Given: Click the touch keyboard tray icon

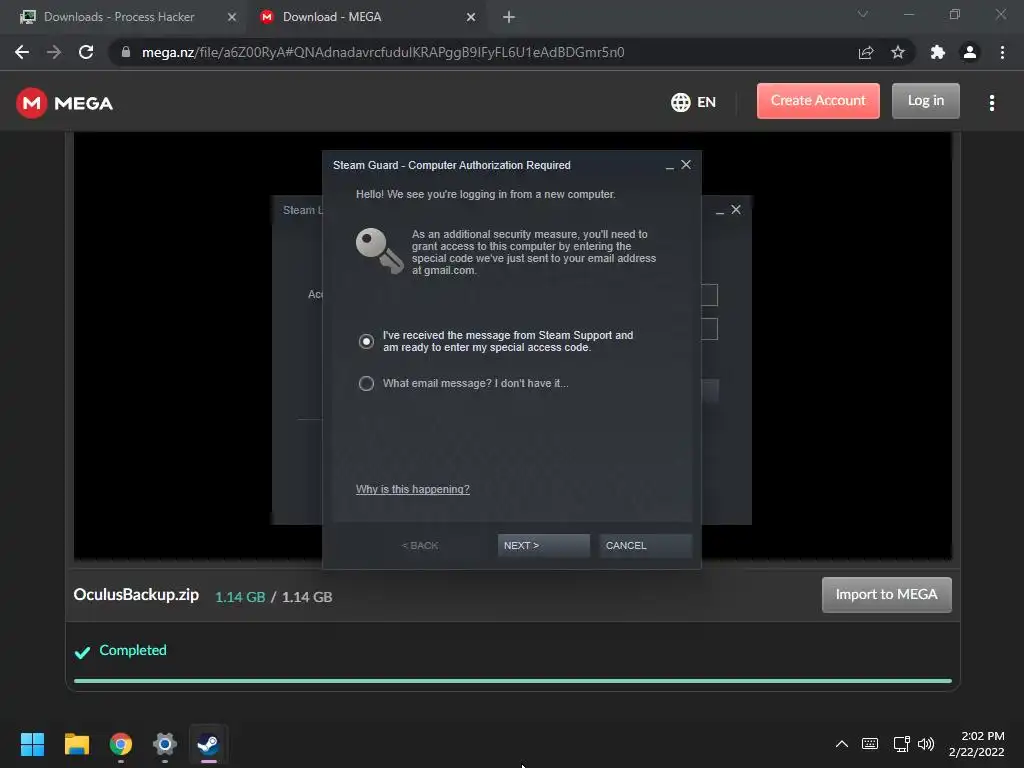Looking at the screenshot, I should pos(870,744).
